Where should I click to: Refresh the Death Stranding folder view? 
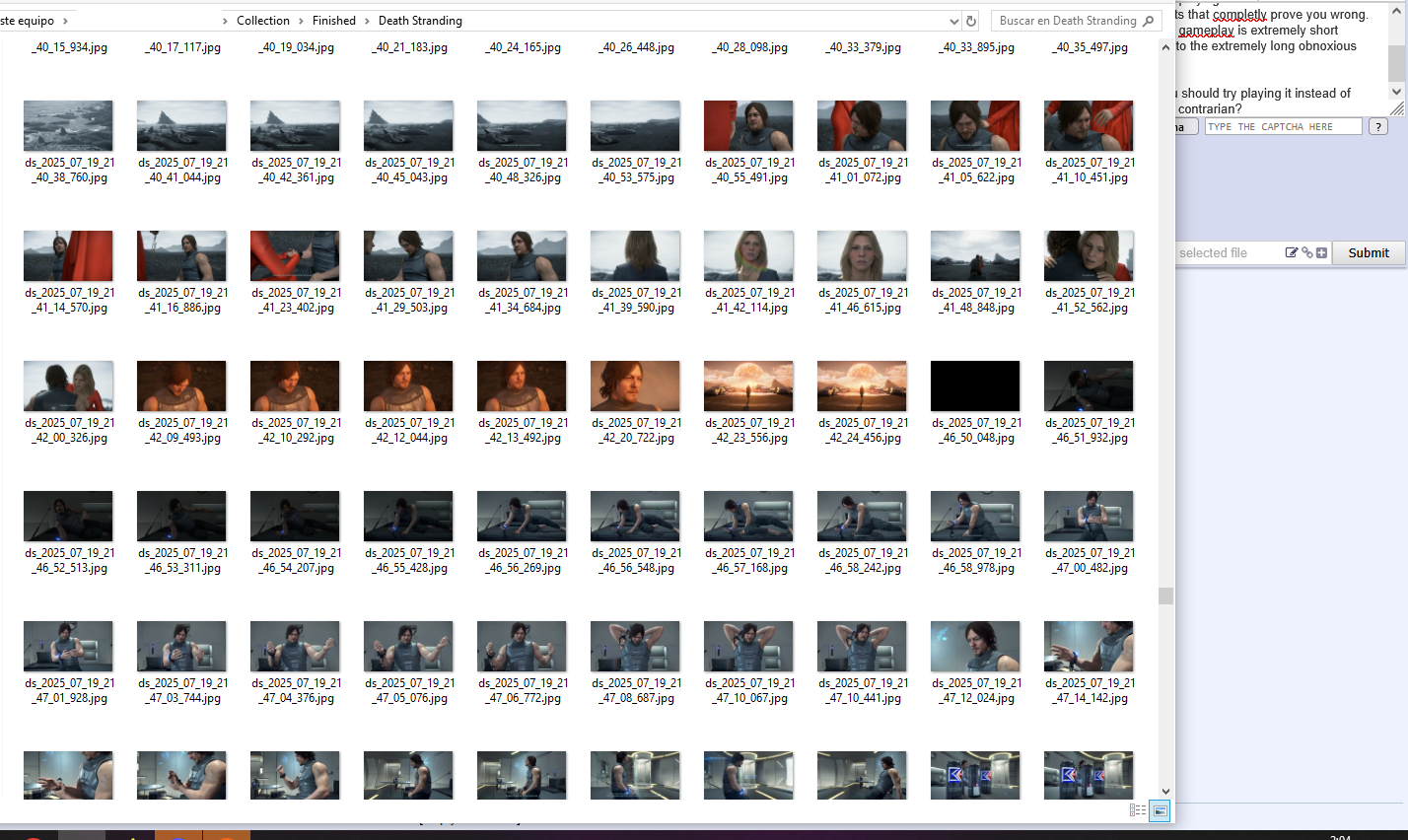(x=971, y=21)
